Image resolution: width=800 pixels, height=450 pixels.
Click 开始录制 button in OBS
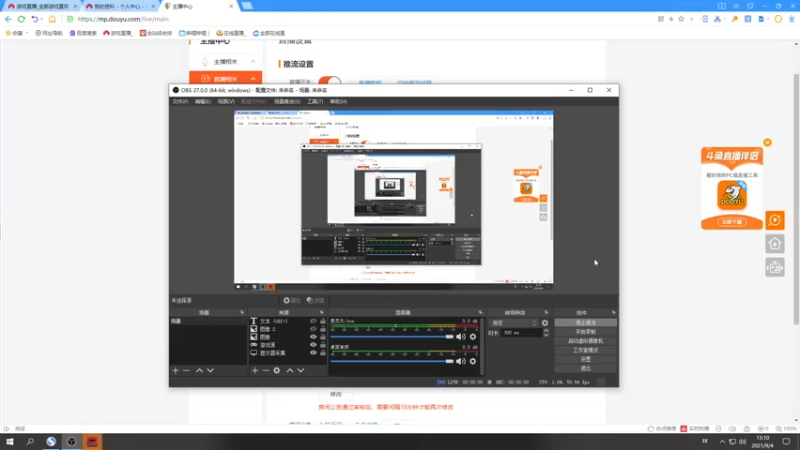click(585, 332)
